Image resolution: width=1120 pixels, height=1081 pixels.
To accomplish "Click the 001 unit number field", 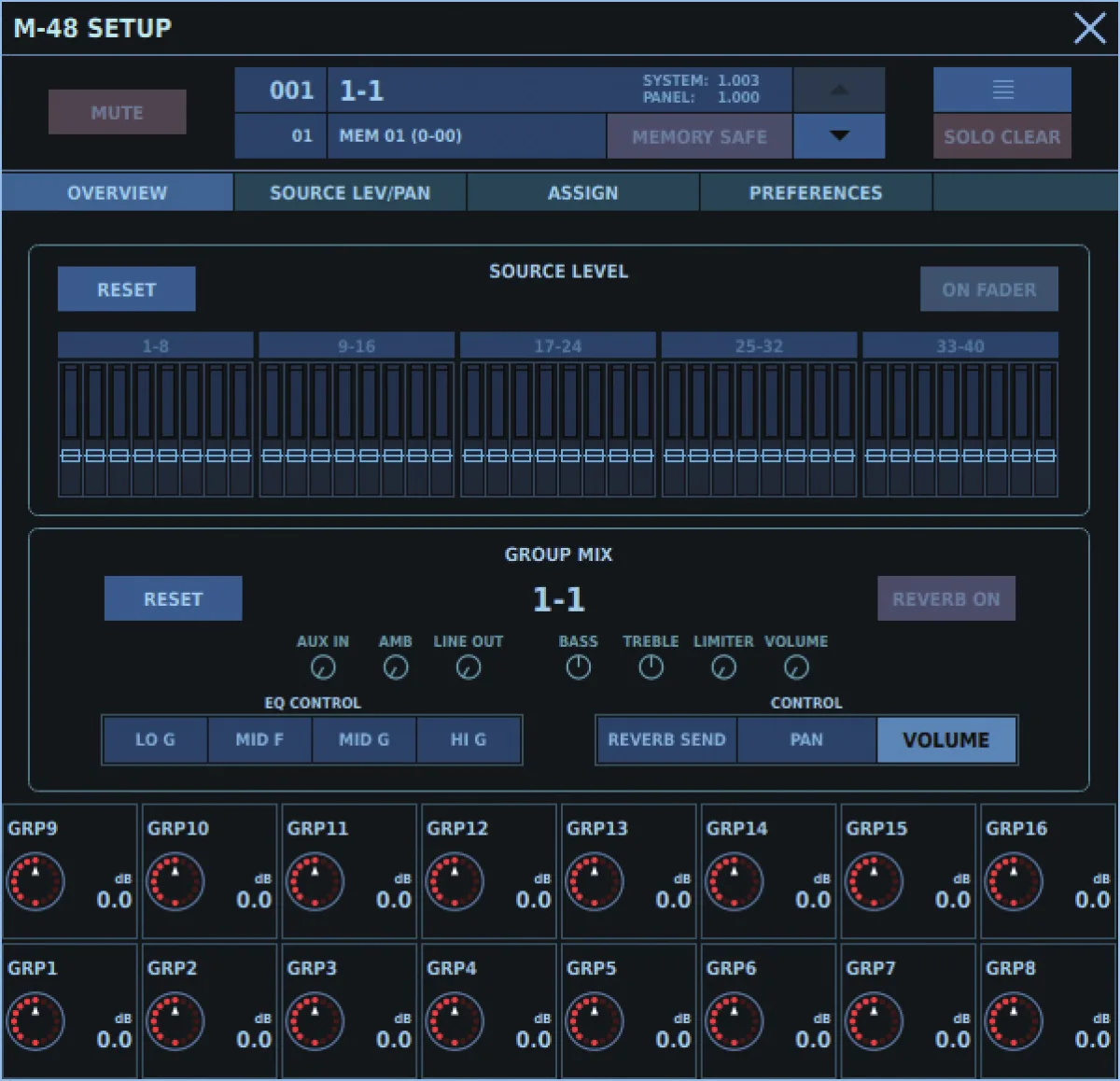I will [281, 90].
